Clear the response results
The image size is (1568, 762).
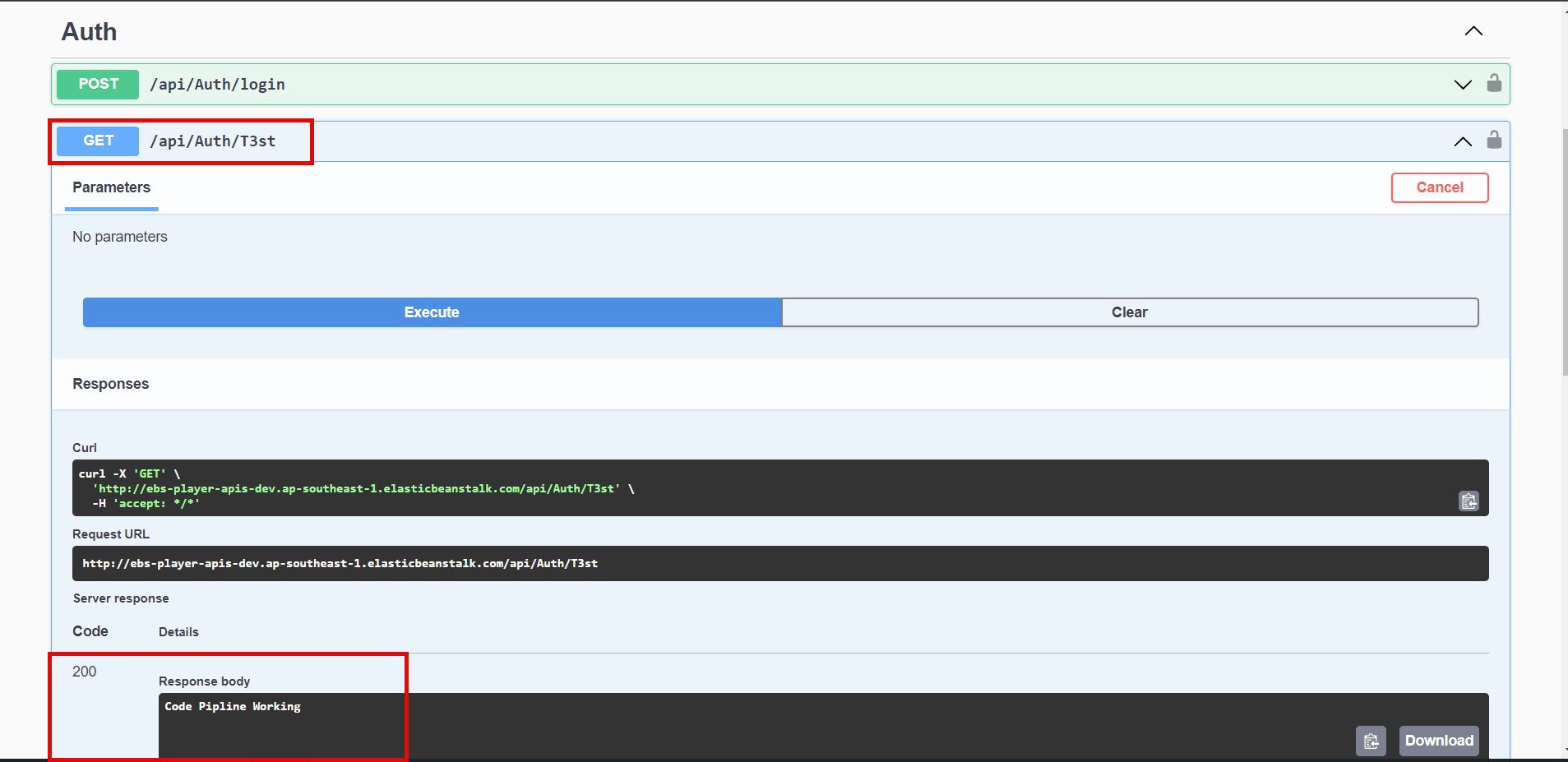pyautogui.click(x=1130, y=312)
